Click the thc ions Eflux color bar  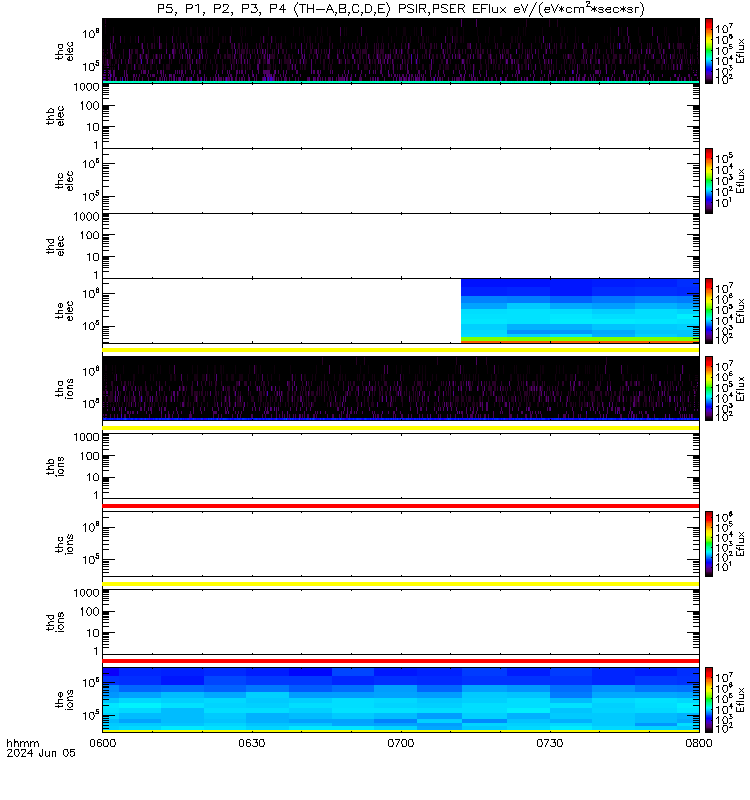pos(709,544)
